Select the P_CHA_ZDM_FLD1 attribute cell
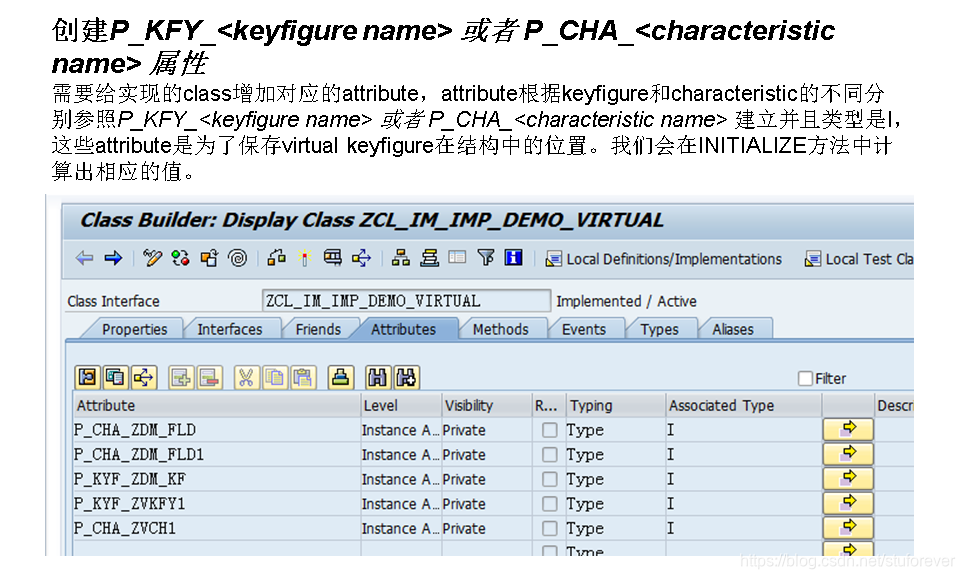The height and width of the screenshot is (579, 965). [217, 454]
